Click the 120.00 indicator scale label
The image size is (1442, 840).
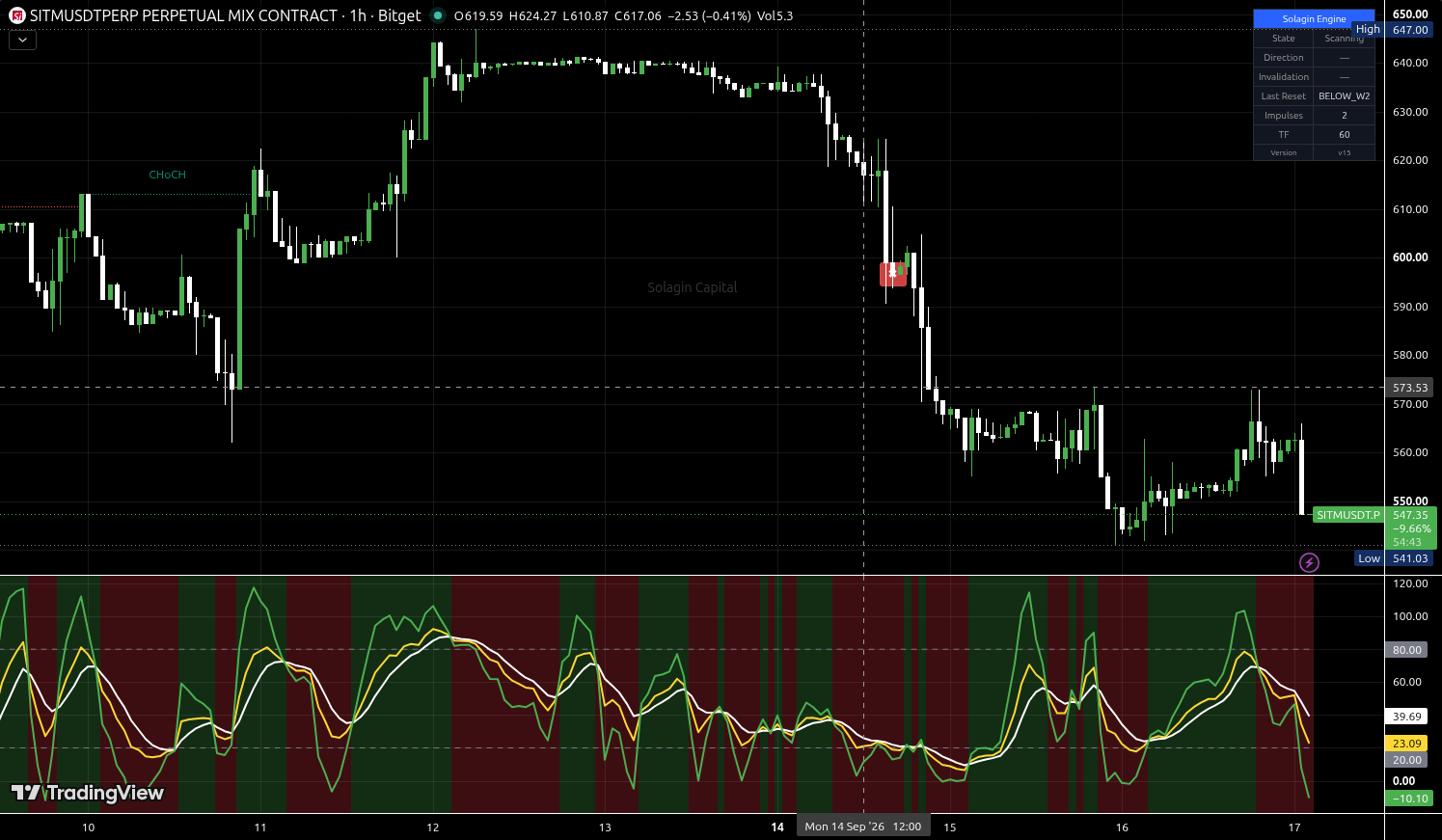pyautogui.click(x=1410, y=583)
